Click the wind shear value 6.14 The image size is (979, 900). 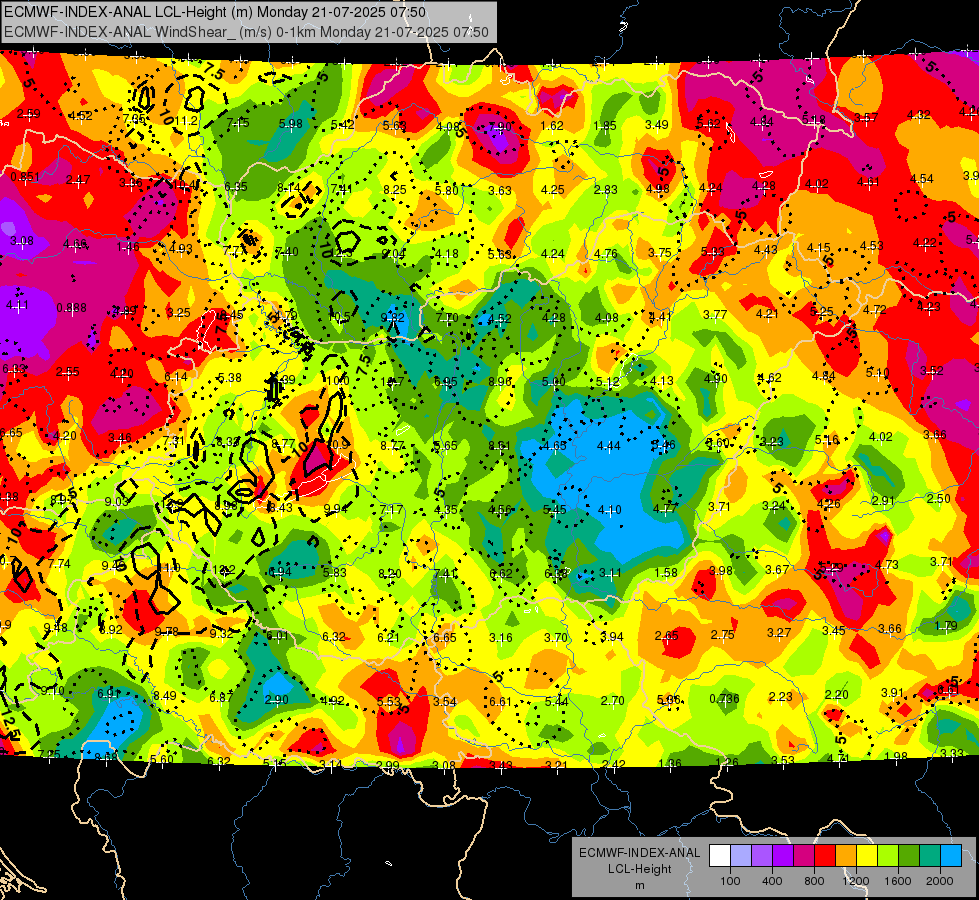point(175,377)
